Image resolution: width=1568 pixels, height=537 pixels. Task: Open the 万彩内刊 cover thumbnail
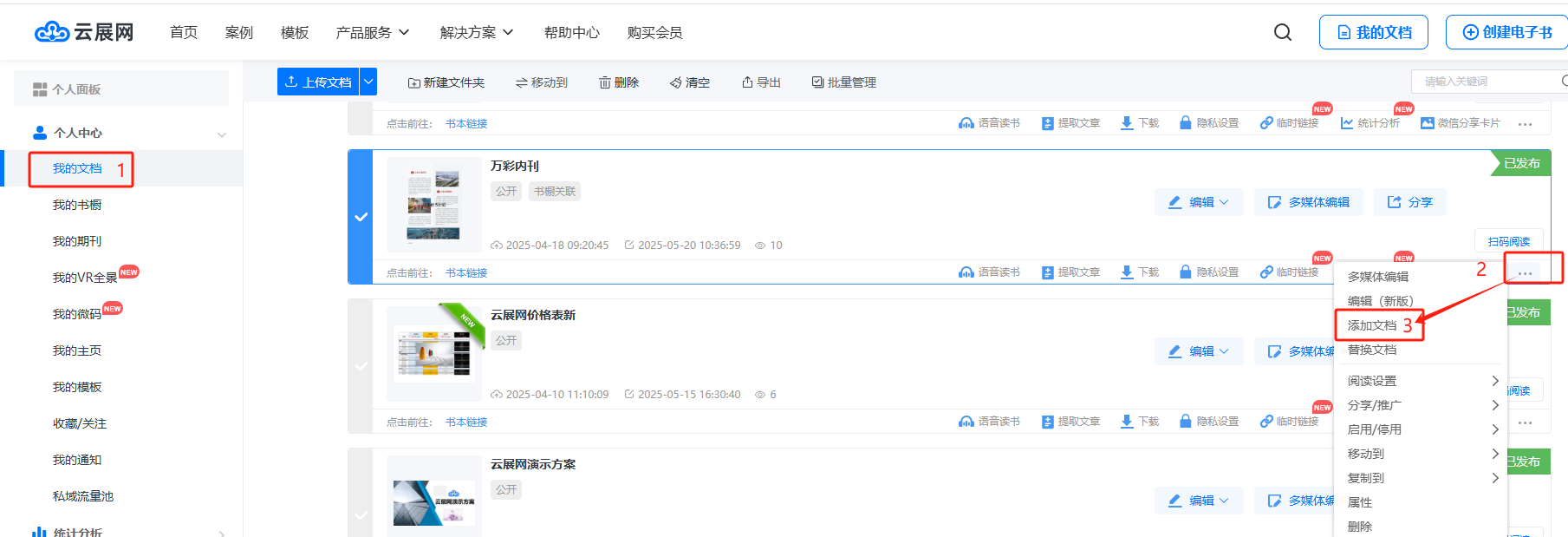[434, 205]
